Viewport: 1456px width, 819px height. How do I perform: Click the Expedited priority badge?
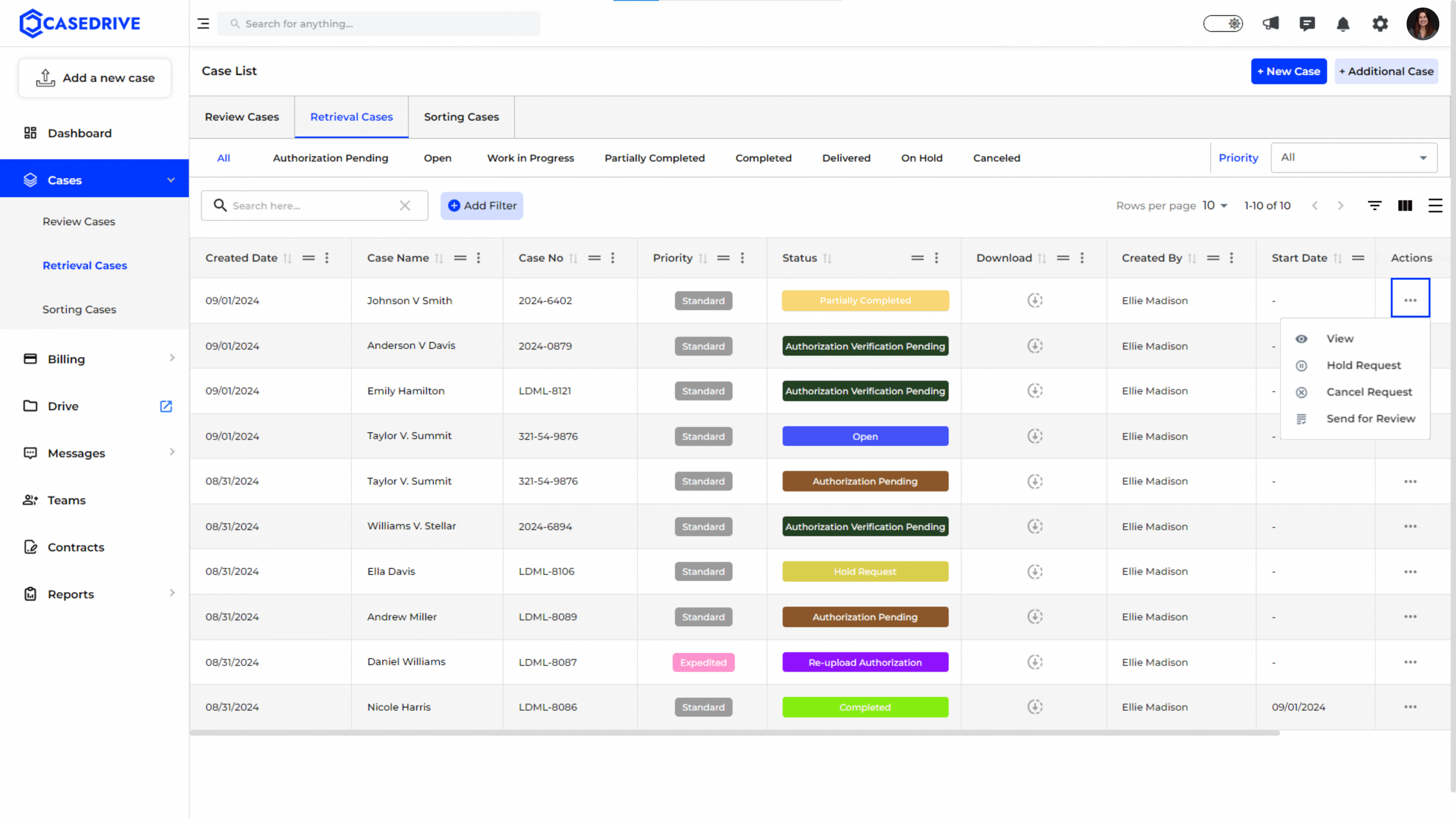703,662
